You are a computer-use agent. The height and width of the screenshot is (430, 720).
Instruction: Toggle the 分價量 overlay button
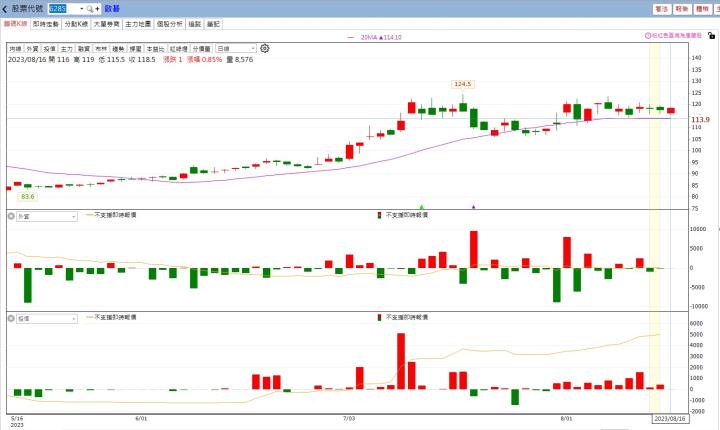[201, 48]
